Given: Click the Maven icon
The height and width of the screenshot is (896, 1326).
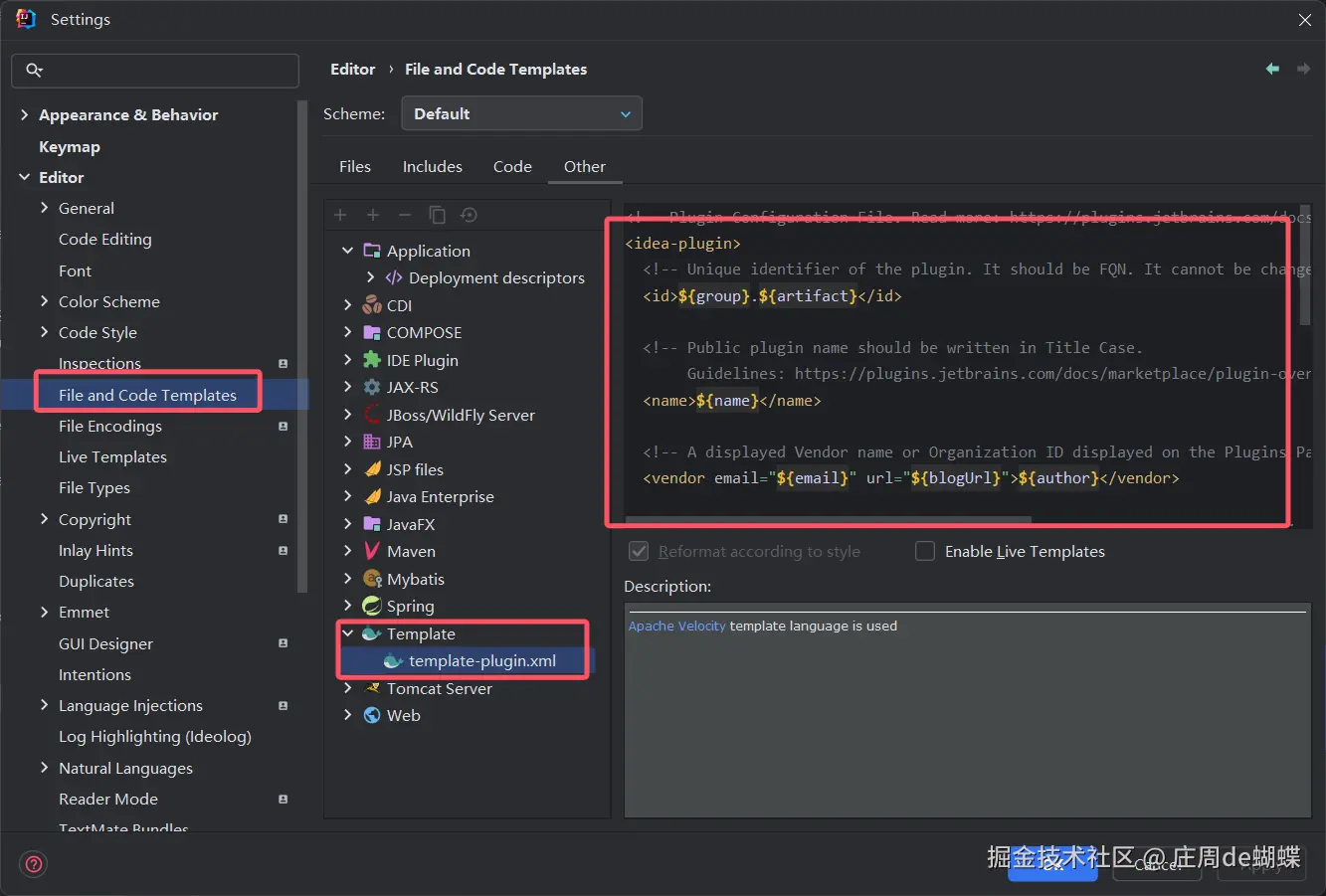Looking at the screenshot, I should (x=372, y=551).
